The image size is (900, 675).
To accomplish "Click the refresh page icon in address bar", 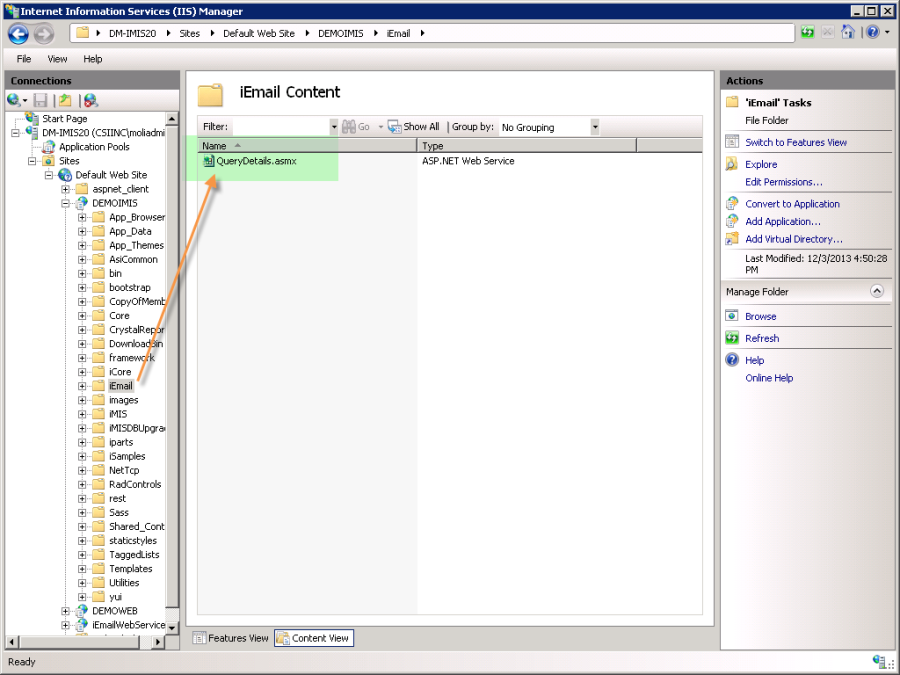I will coord(807,33).
